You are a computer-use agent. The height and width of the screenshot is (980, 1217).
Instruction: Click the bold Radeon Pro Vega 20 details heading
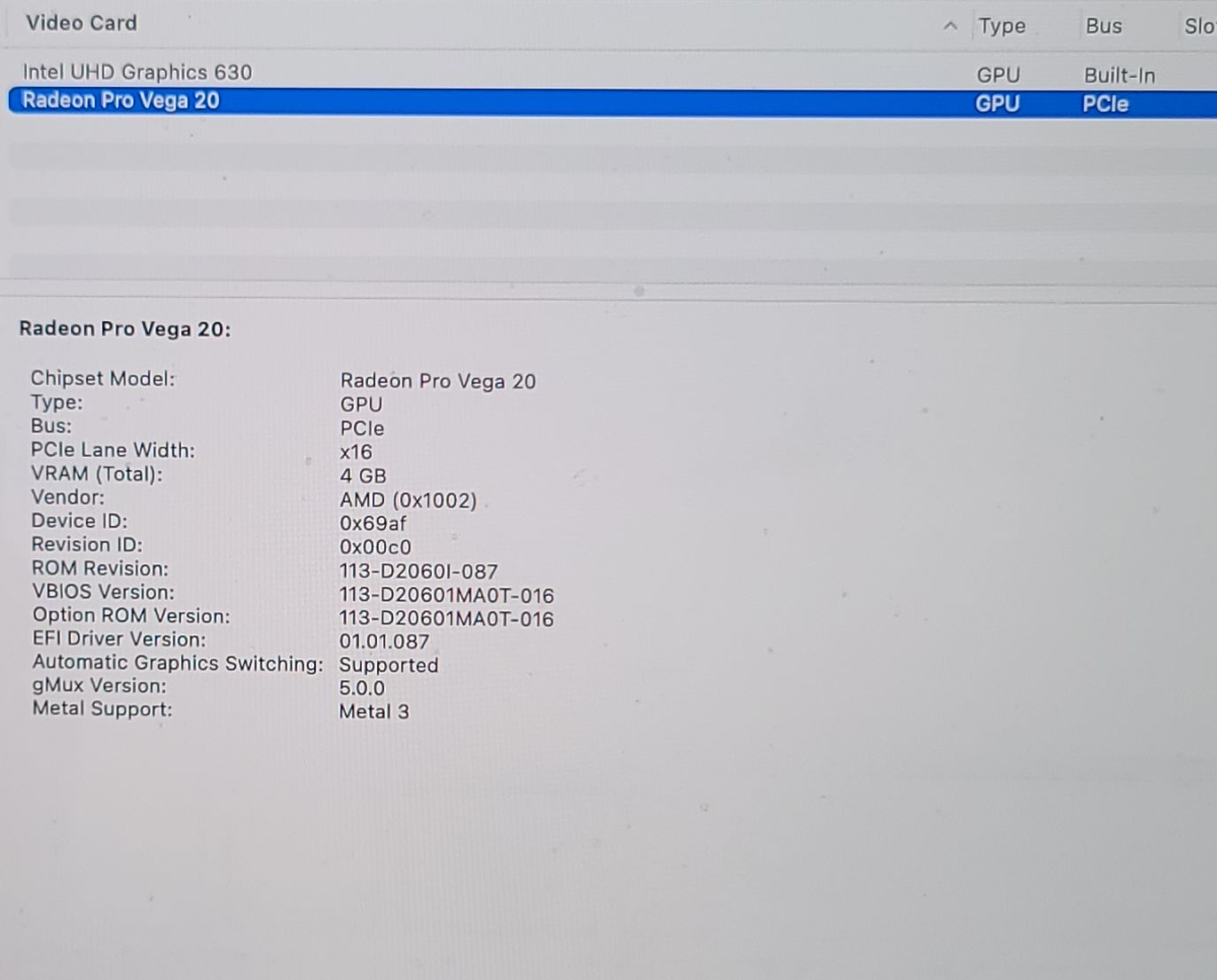pyautogui.click(x=125, y=329)
